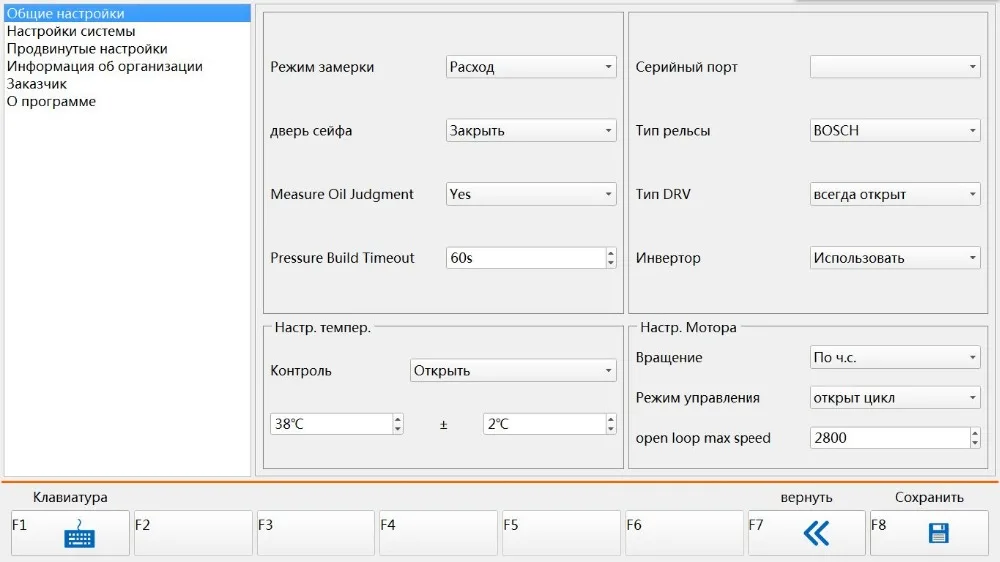Decrease open loop max speed value
The image size is (1000, 562).
(x=975, y=443)
